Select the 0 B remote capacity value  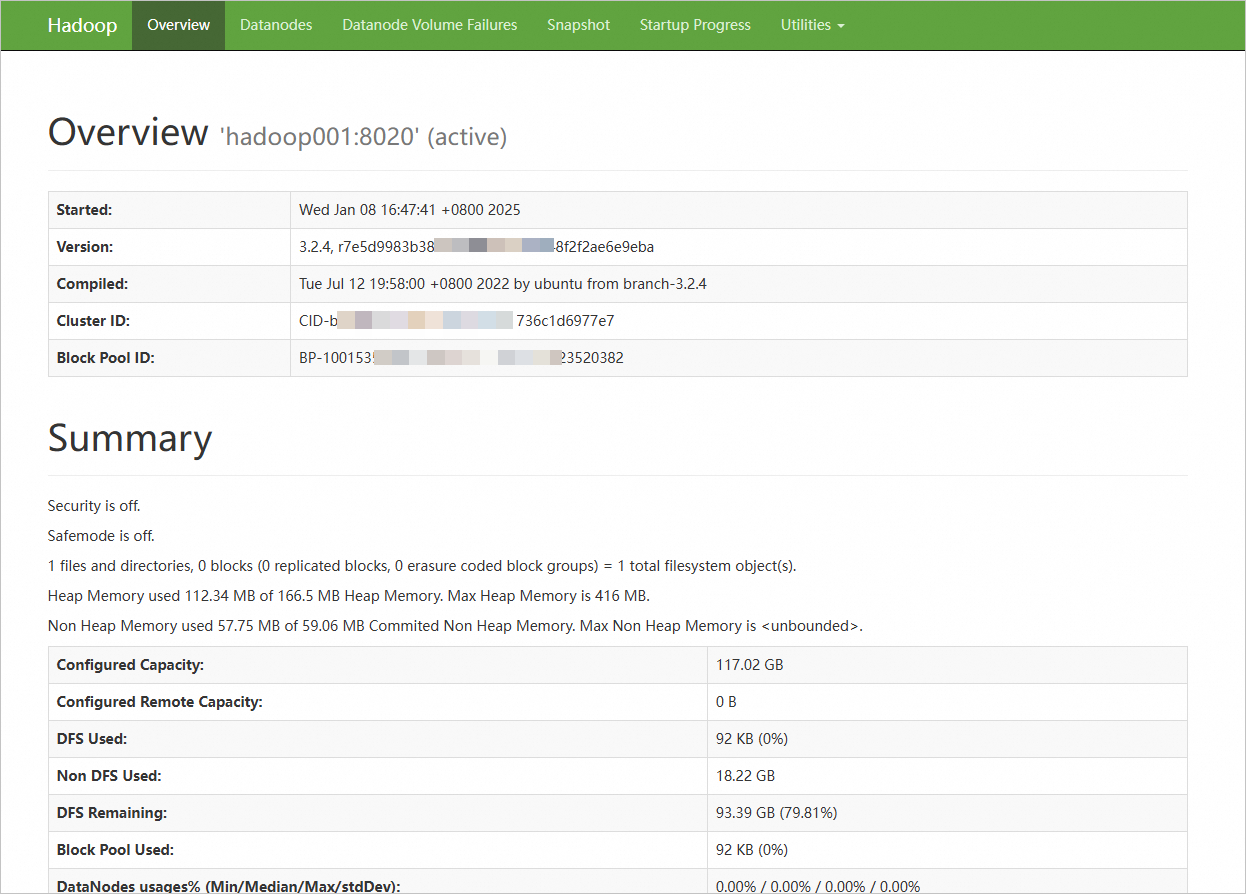726,702
